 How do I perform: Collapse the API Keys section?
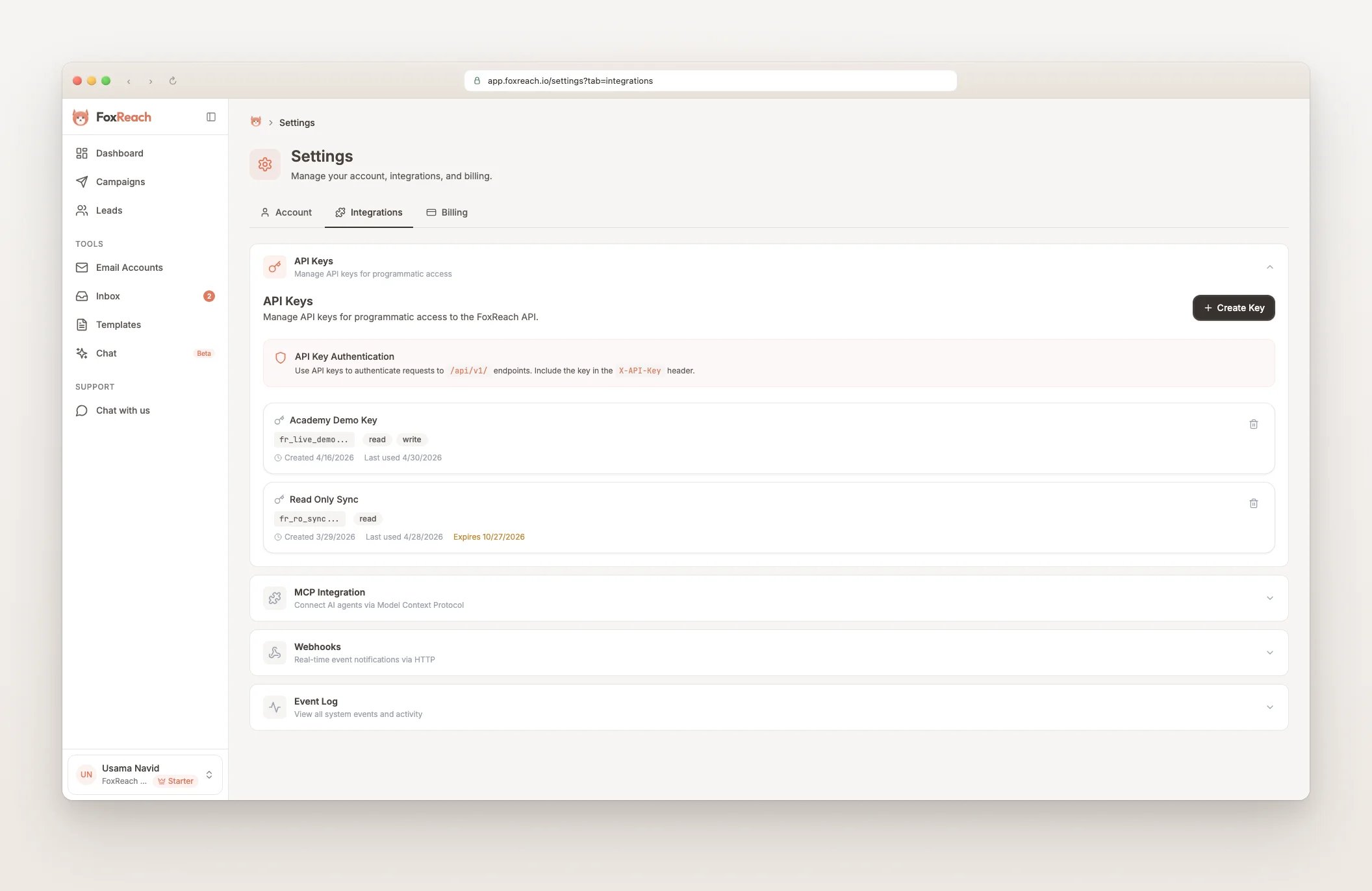pyautogui.click(x=1269, y=267)
